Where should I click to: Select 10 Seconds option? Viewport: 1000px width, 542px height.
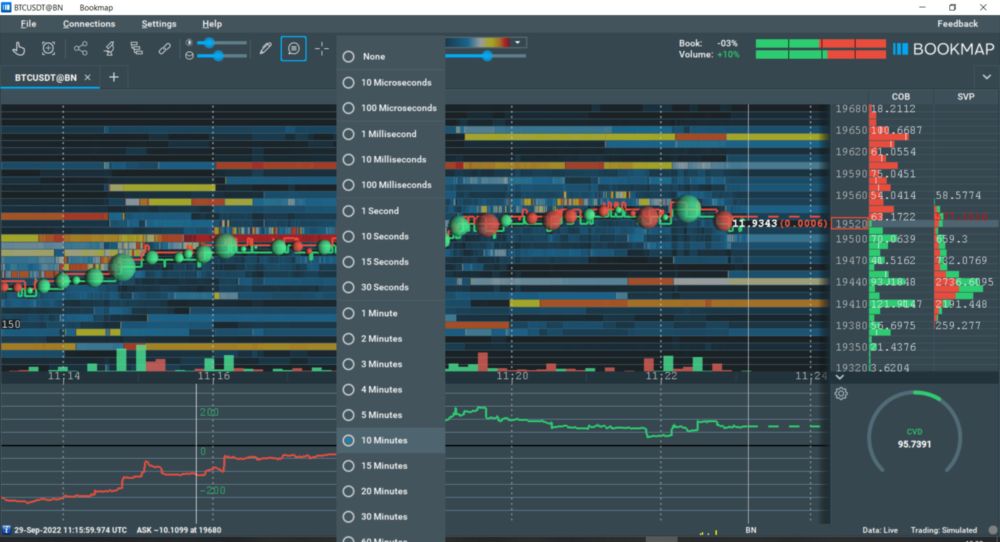(x=390, y=237)
